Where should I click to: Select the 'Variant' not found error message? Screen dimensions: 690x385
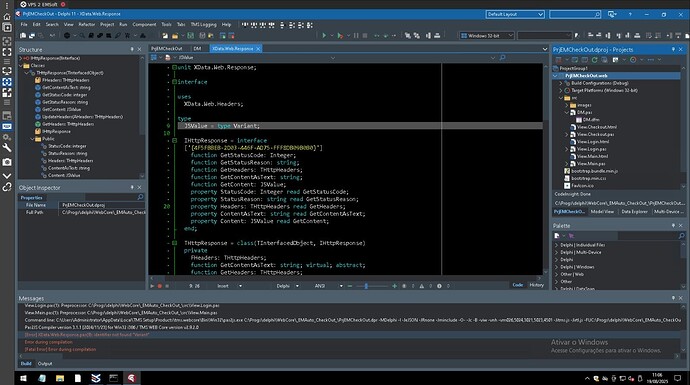click(87, 335)
